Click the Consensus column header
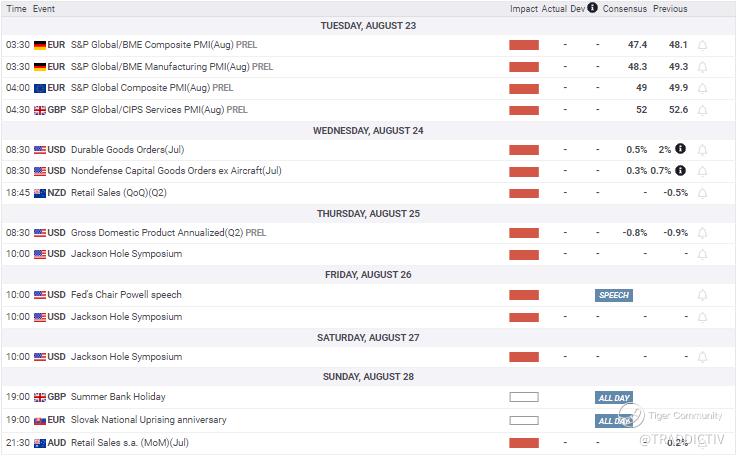The image size is (737, 456). pos(626,9)
